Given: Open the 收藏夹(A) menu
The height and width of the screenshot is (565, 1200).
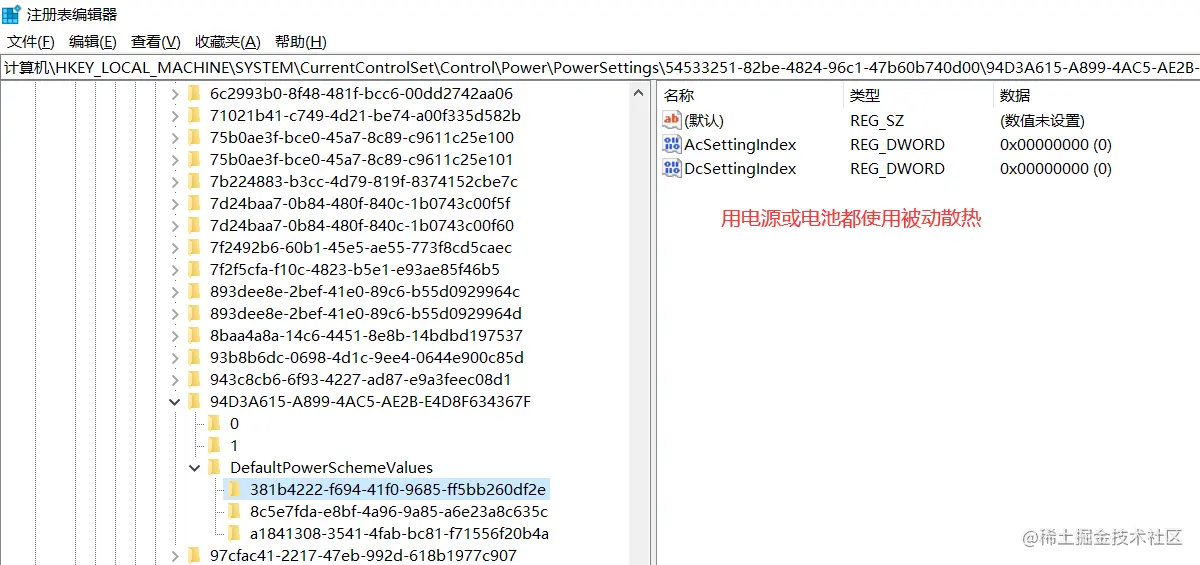Looking at the screenshot, I should 227,42.
